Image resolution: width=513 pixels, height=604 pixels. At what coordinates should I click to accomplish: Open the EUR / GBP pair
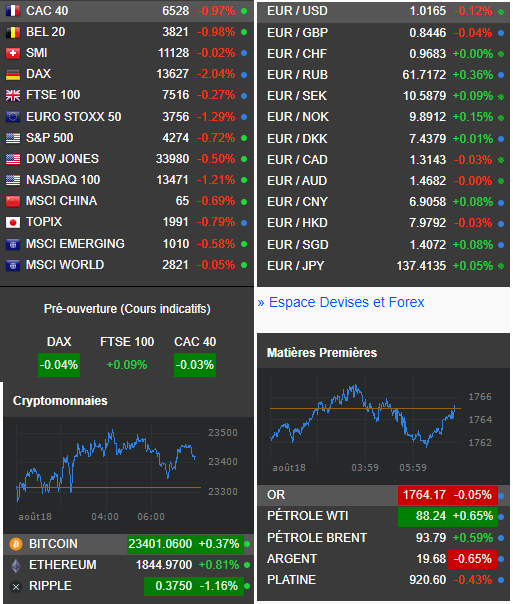[383, 33]
